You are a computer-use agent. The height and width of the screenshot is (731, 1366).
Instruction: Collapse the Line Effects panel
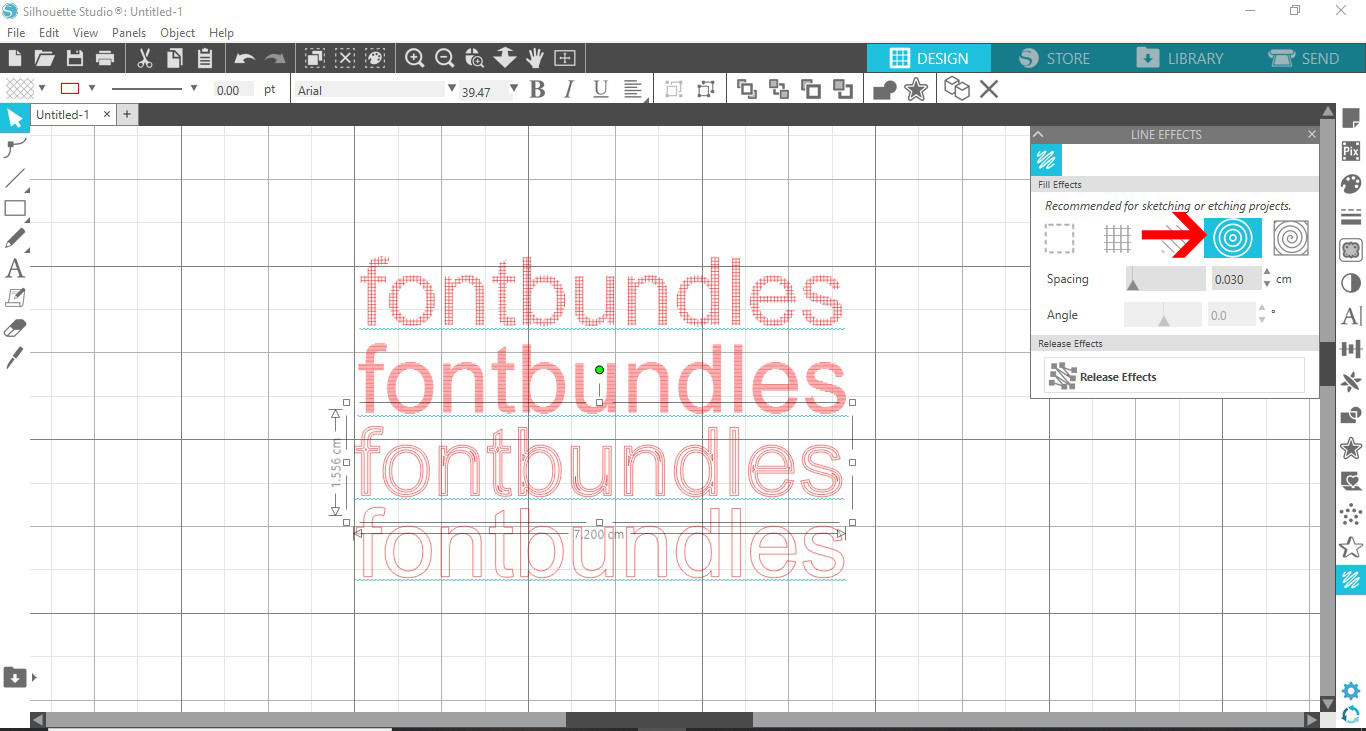point(1038,134)
